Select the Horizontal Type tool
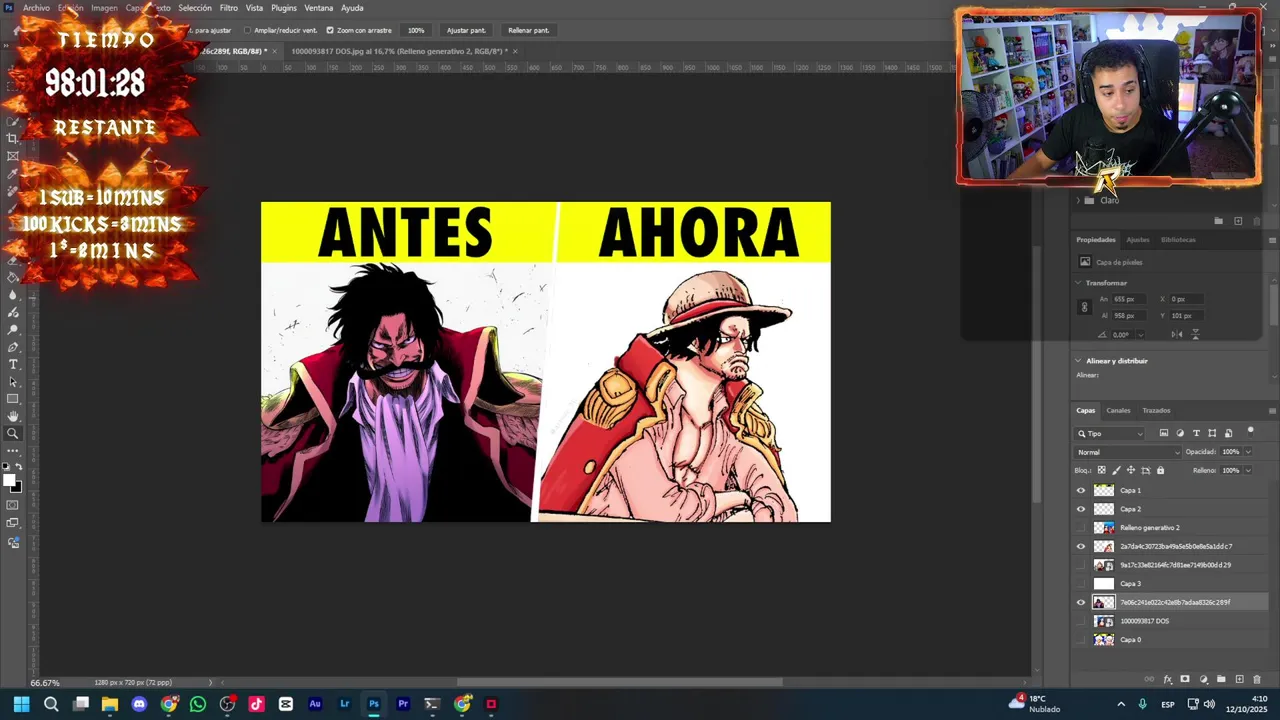This screenshot has height=720, width=1280. (x=13, y=364)
